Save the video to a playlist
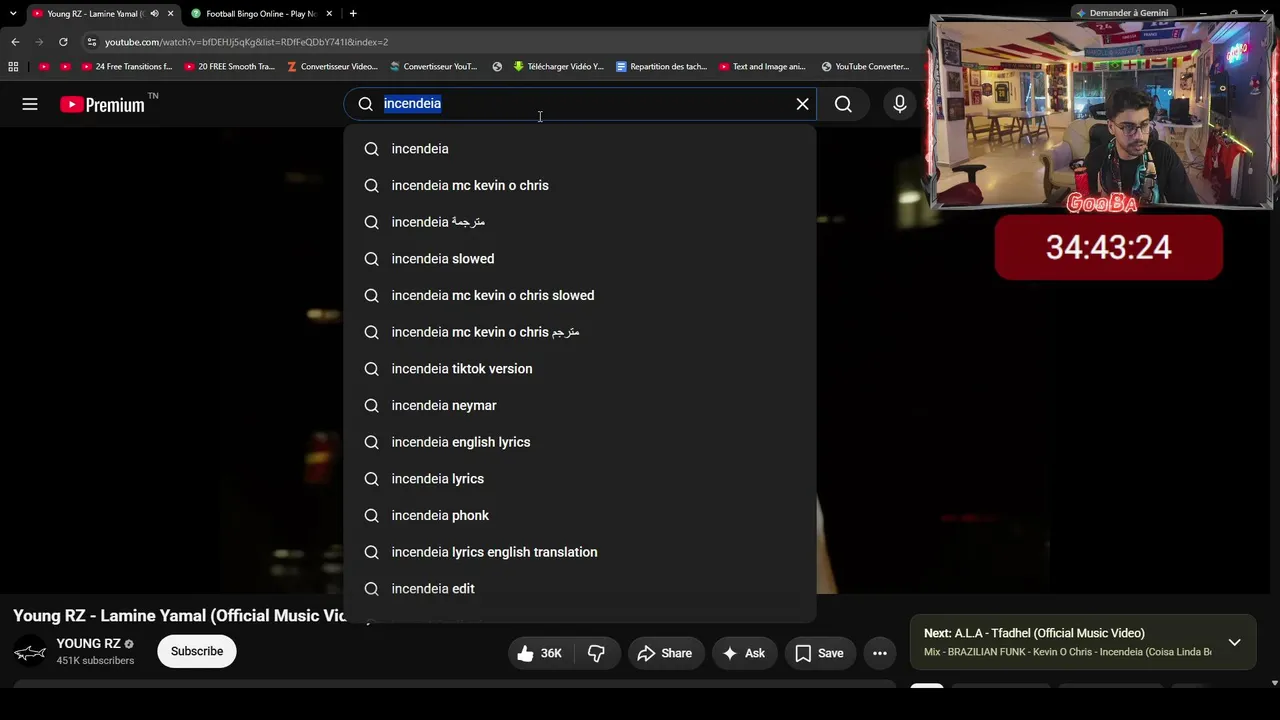 (x=820, y=653)
